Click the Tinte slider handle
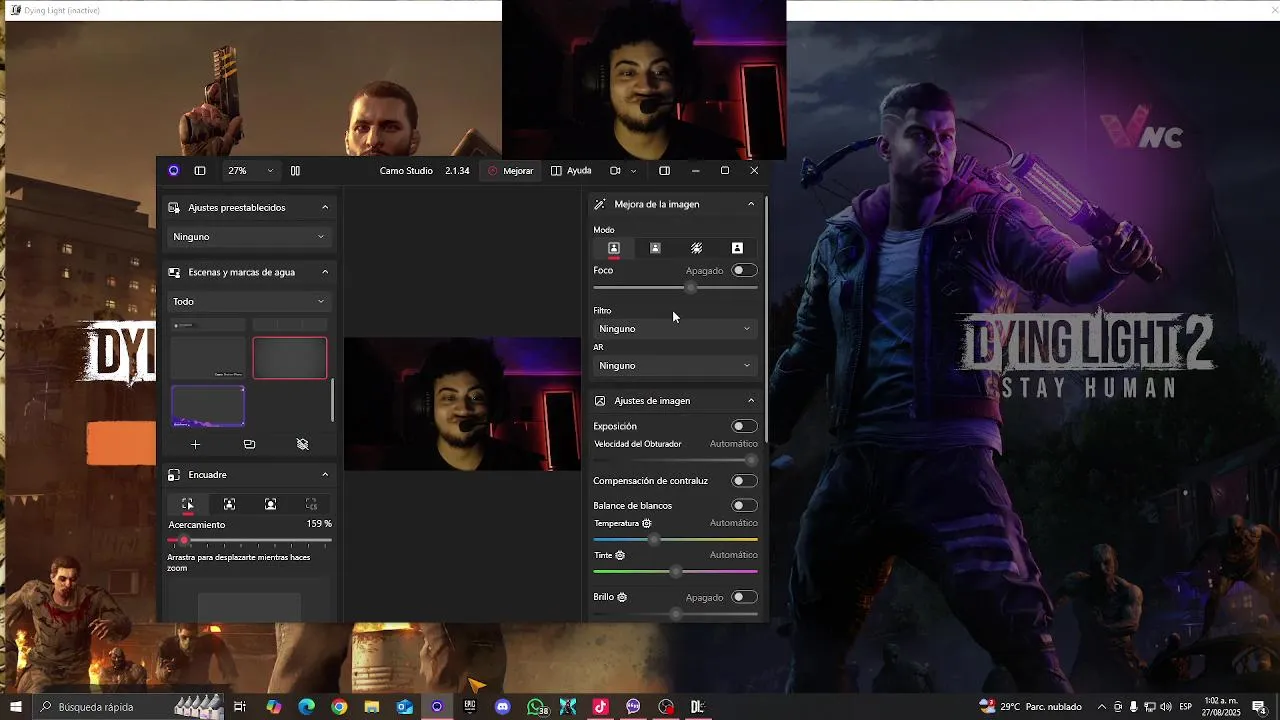The height and width of the screenshot is (720, 1280). [x=676, y=572]
